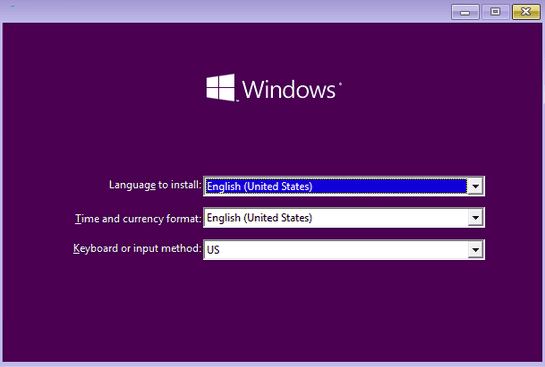This screenshot has height=367, width=545.
Task: Click the US keyboard value field
Action: [x=336, y=250]
